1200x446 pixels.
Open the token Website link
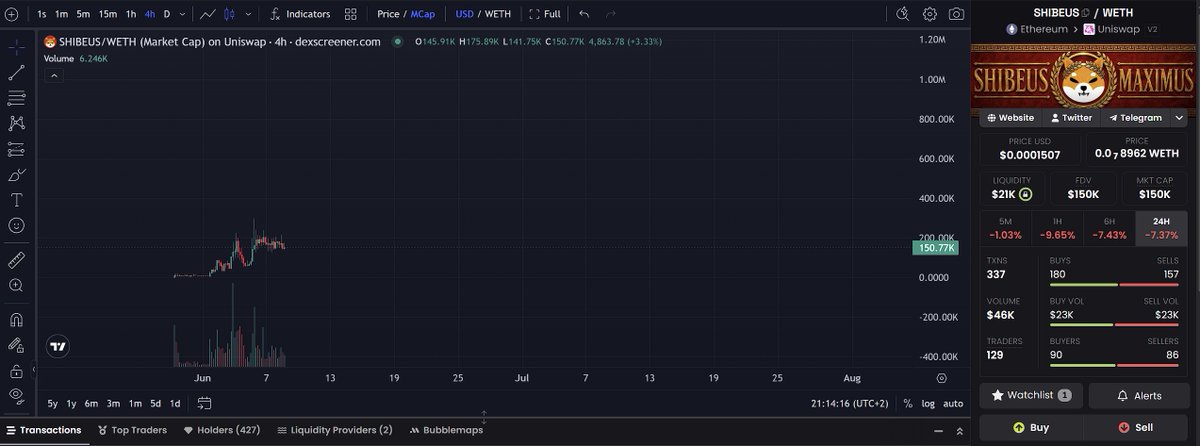tap(1010, 118)
